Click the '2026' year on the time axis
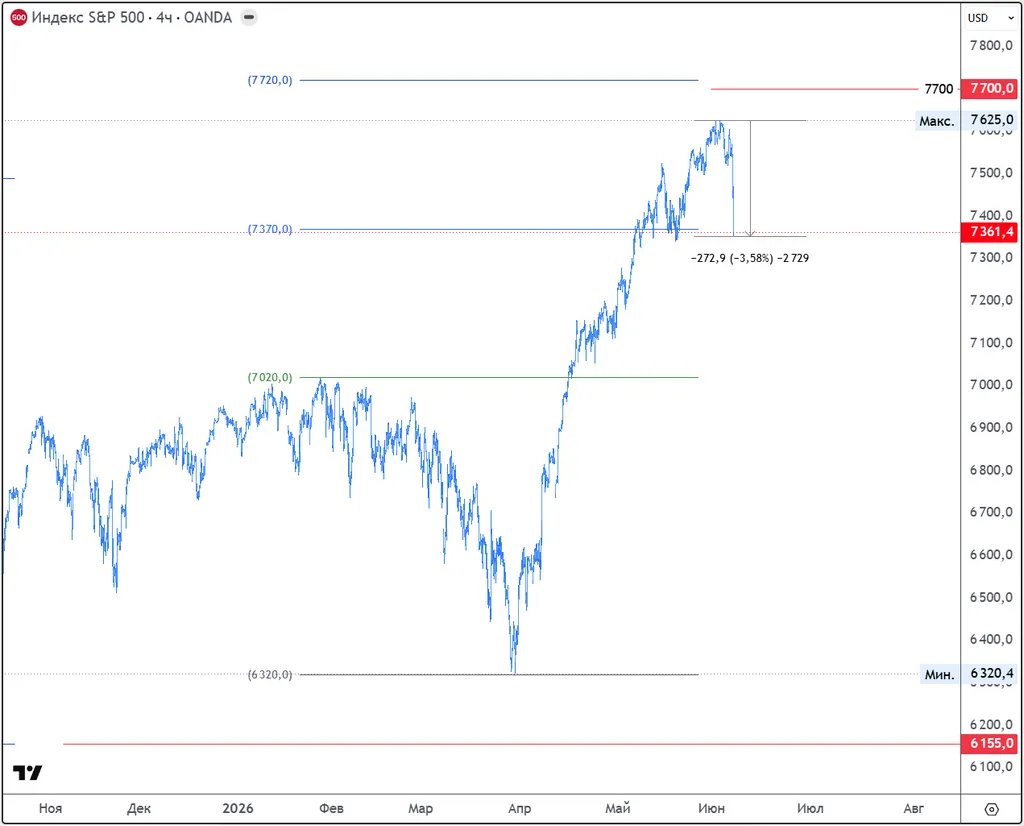The image size is (1024, 826). click(238, 808)
